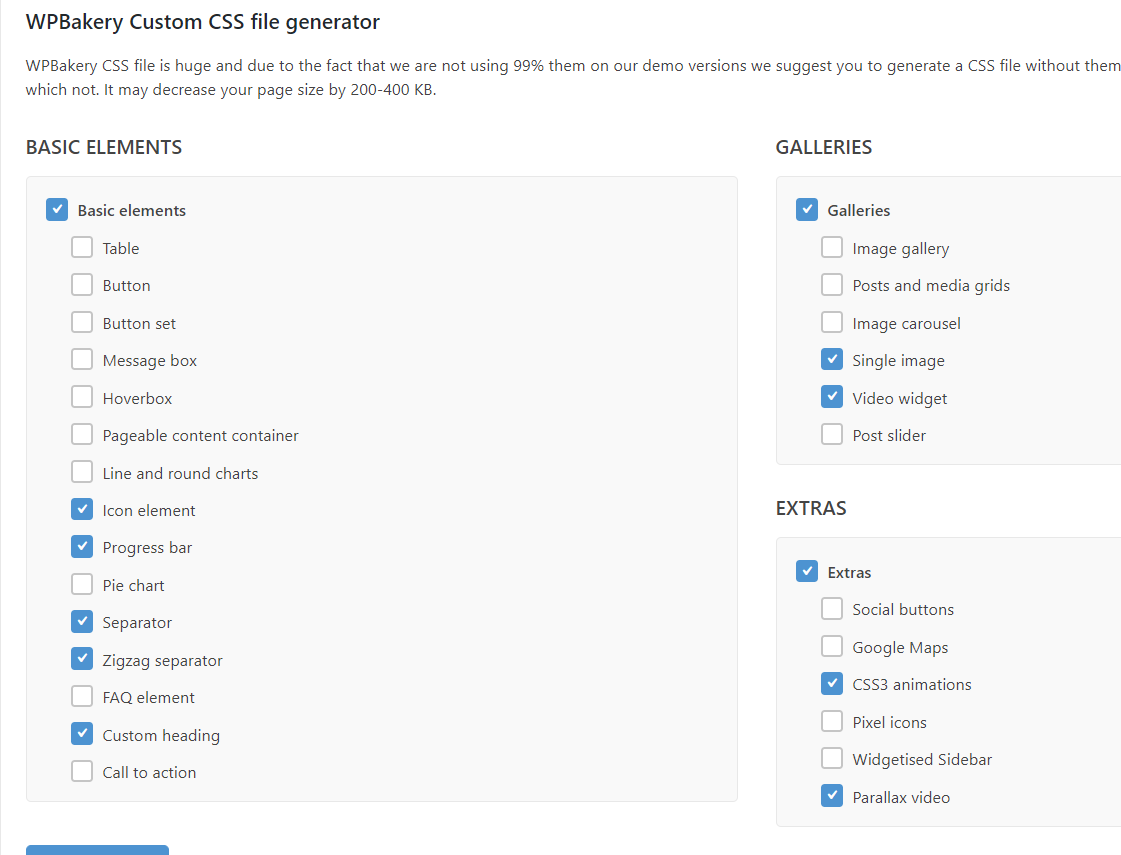
Task: Click the blue button below Basic elements
Action: pos(97,849)
